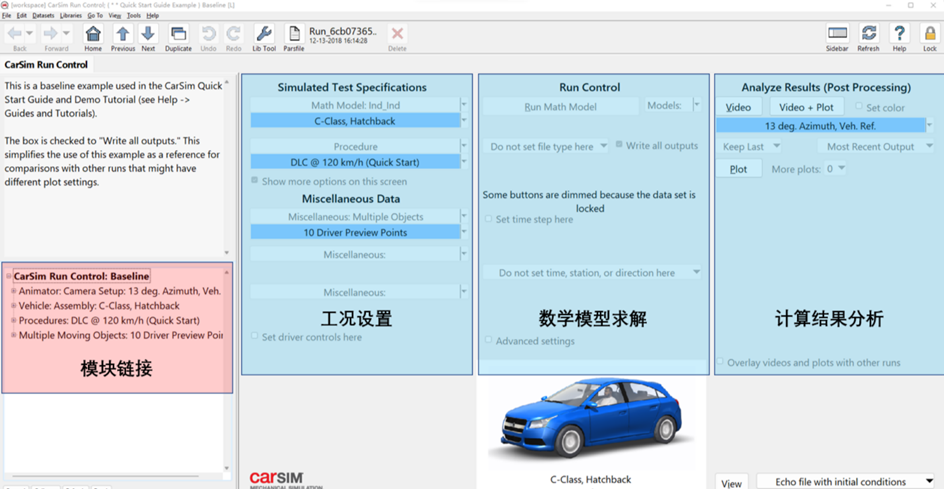Select CarSim Run Control: Baseline tree root
944x489 pixels.
[81, 276]
